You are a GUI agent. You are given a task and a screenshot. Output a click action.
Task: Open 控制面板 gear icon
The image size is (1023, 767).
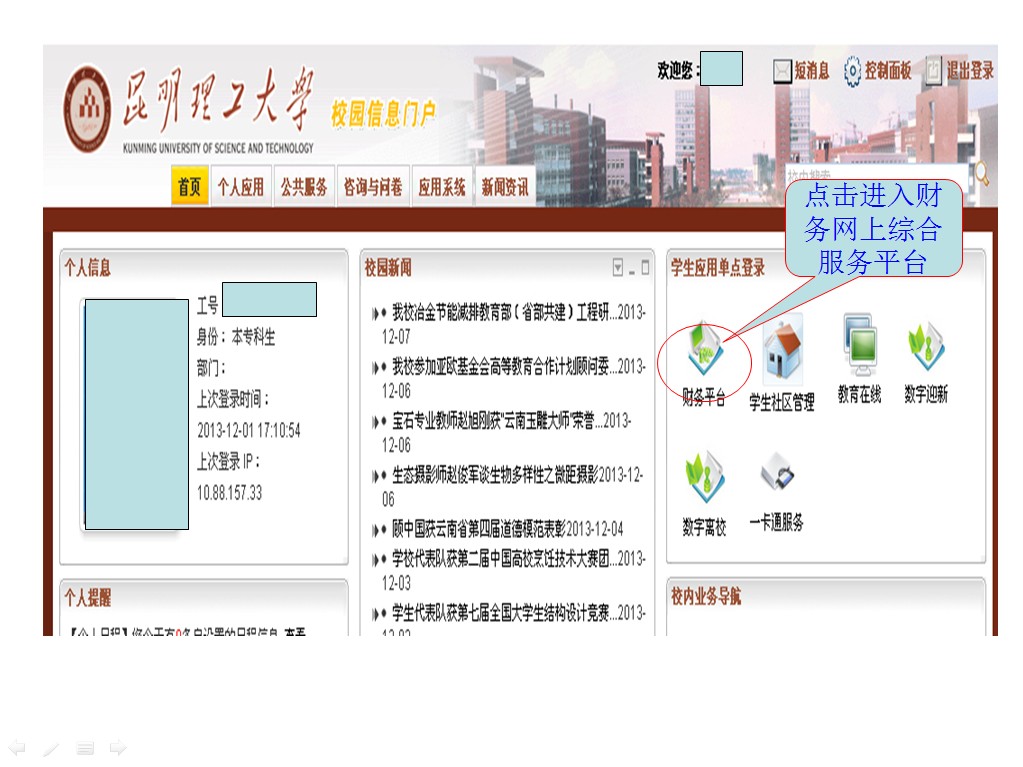click(852, 71)
